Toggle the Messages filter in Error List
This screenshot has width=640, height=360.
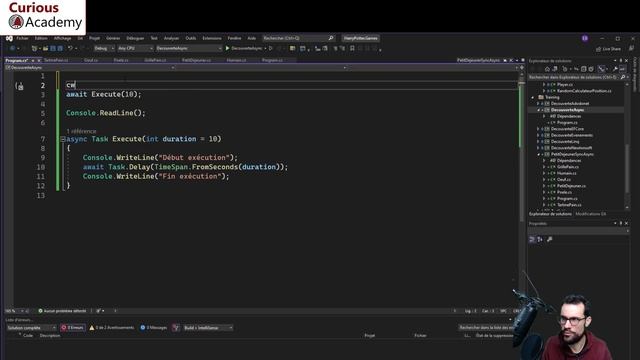tap(153, 328)
